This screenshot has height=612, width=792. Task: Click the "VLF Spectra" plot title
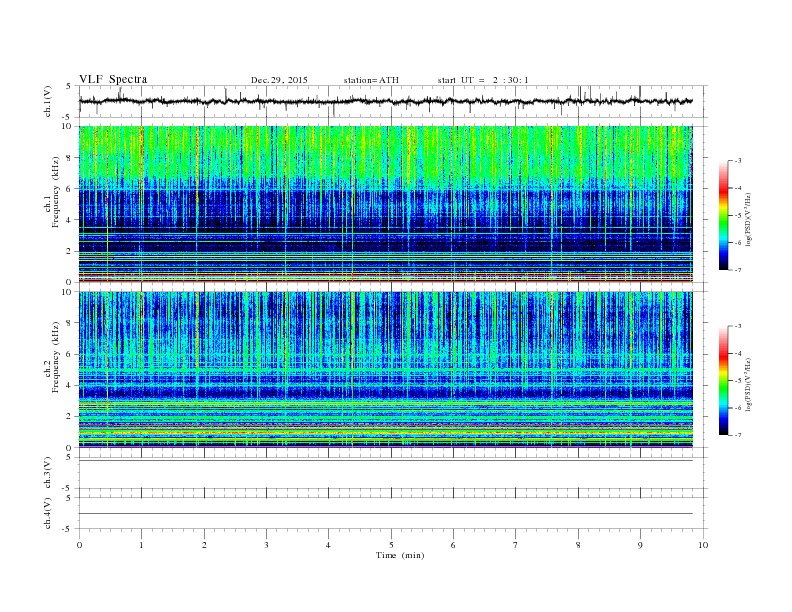(113, 79)
